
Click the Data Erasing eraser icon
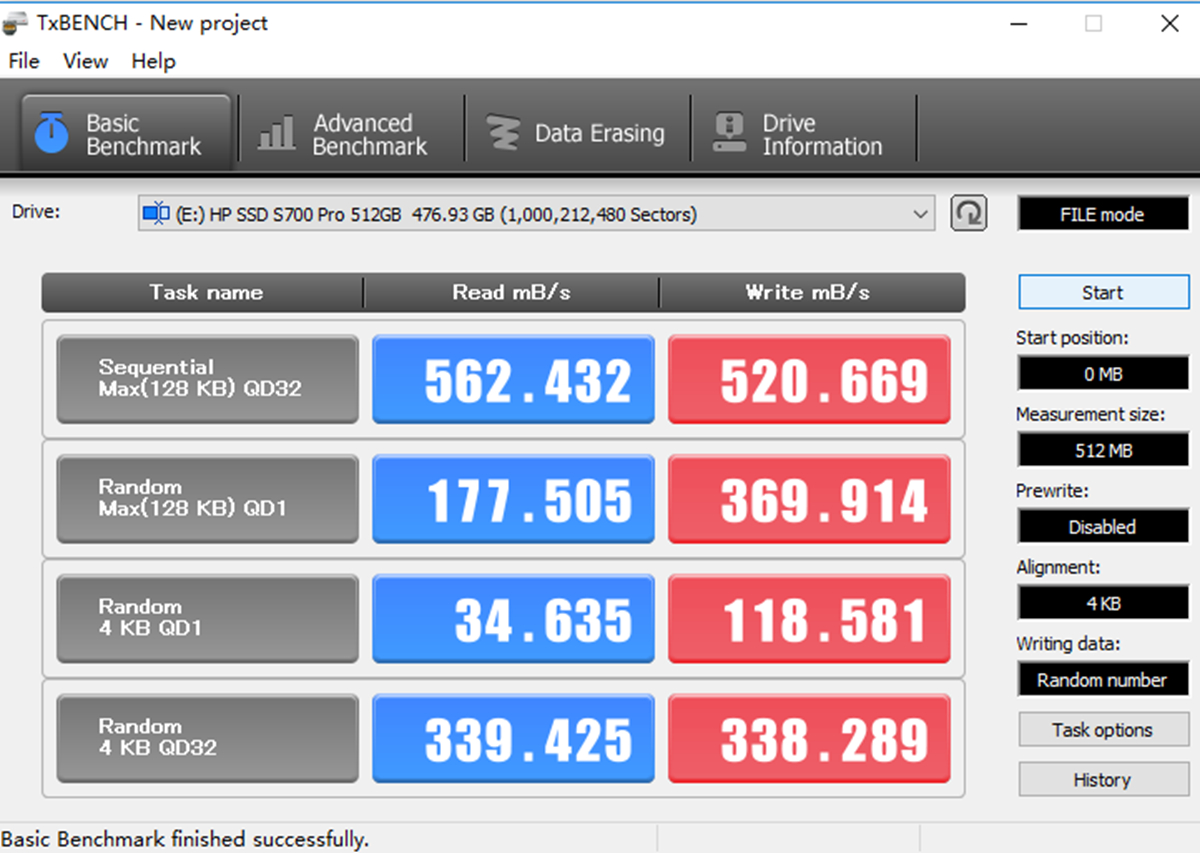pos(503,133)
